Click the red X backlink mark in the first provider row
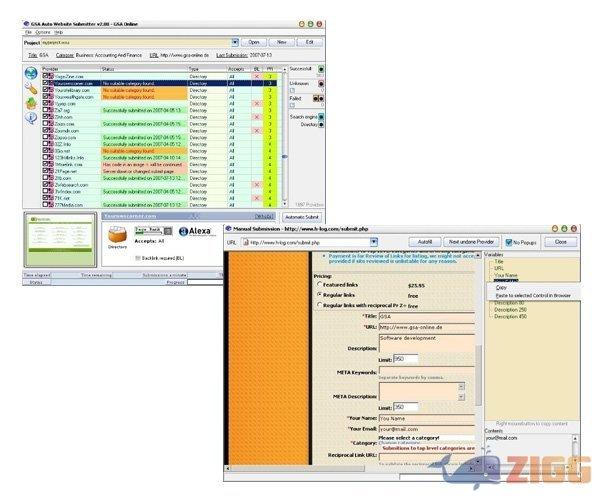 coord(257,77)
